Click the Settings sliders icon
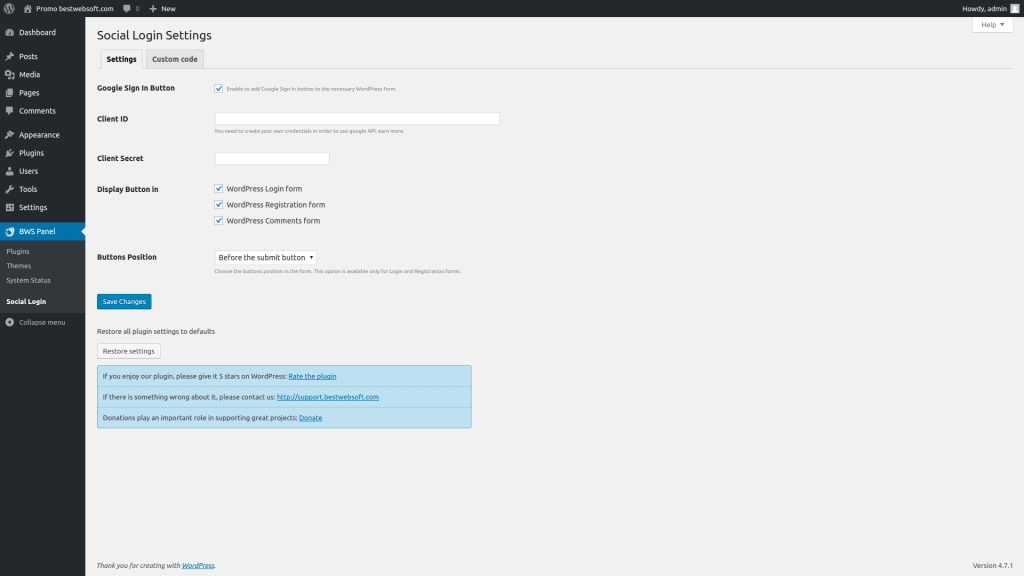This screenshot has width=1024, height=576. (10, 208)
